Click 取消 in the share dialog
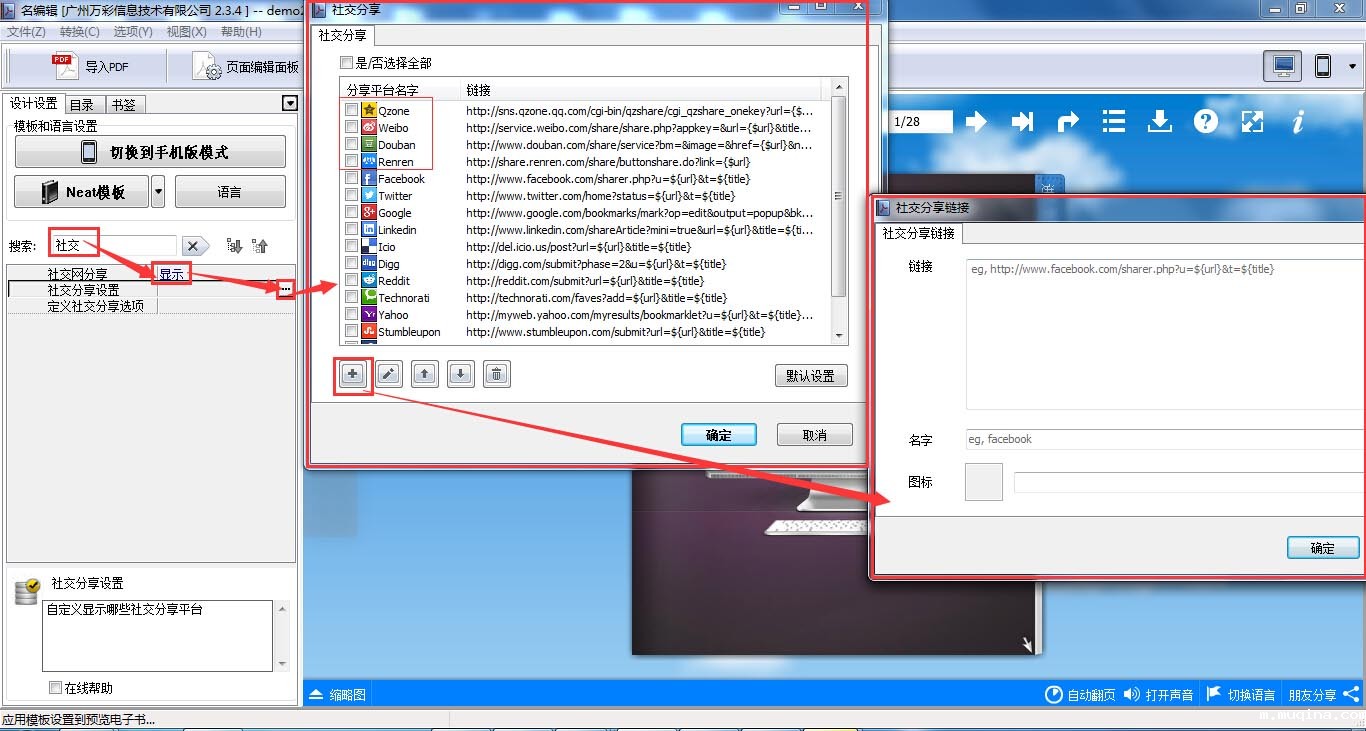This screenshot has width=1366, height=731. [815, 435]
